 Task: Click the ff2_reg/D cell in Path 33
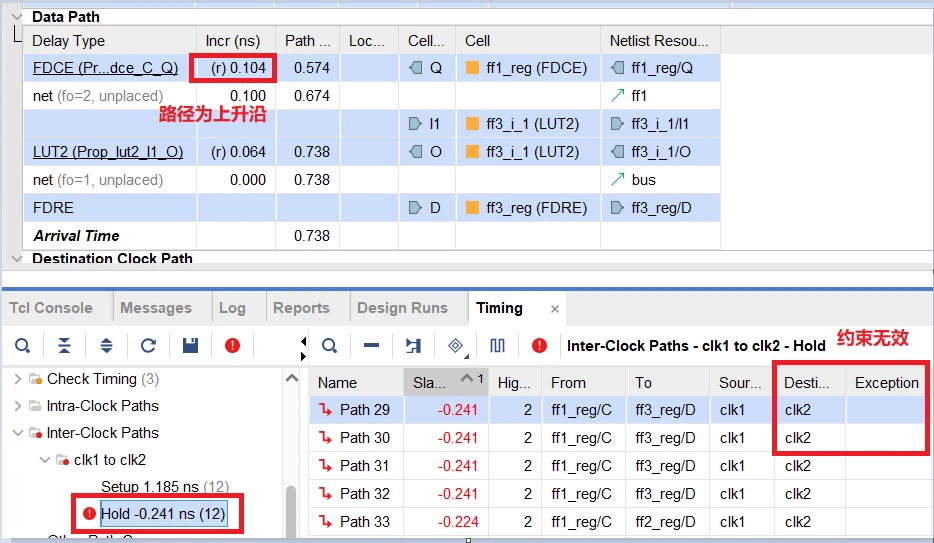point(665,522)
